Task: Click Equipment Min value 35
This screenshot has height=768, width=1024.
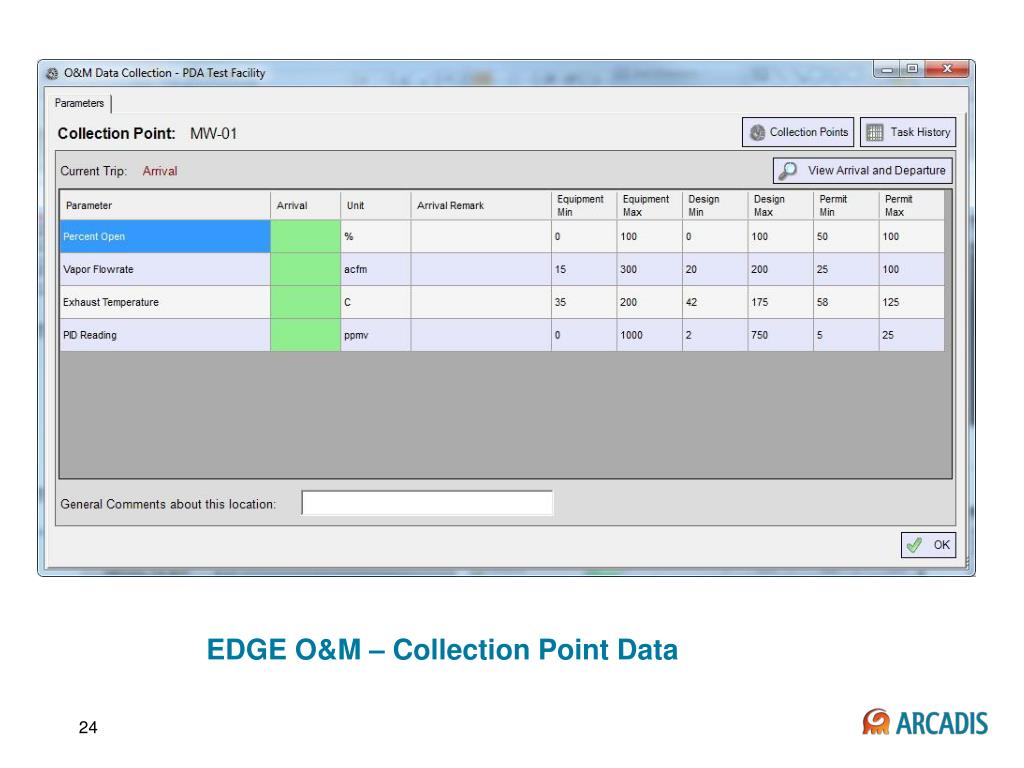Action: tap(584, 302)
